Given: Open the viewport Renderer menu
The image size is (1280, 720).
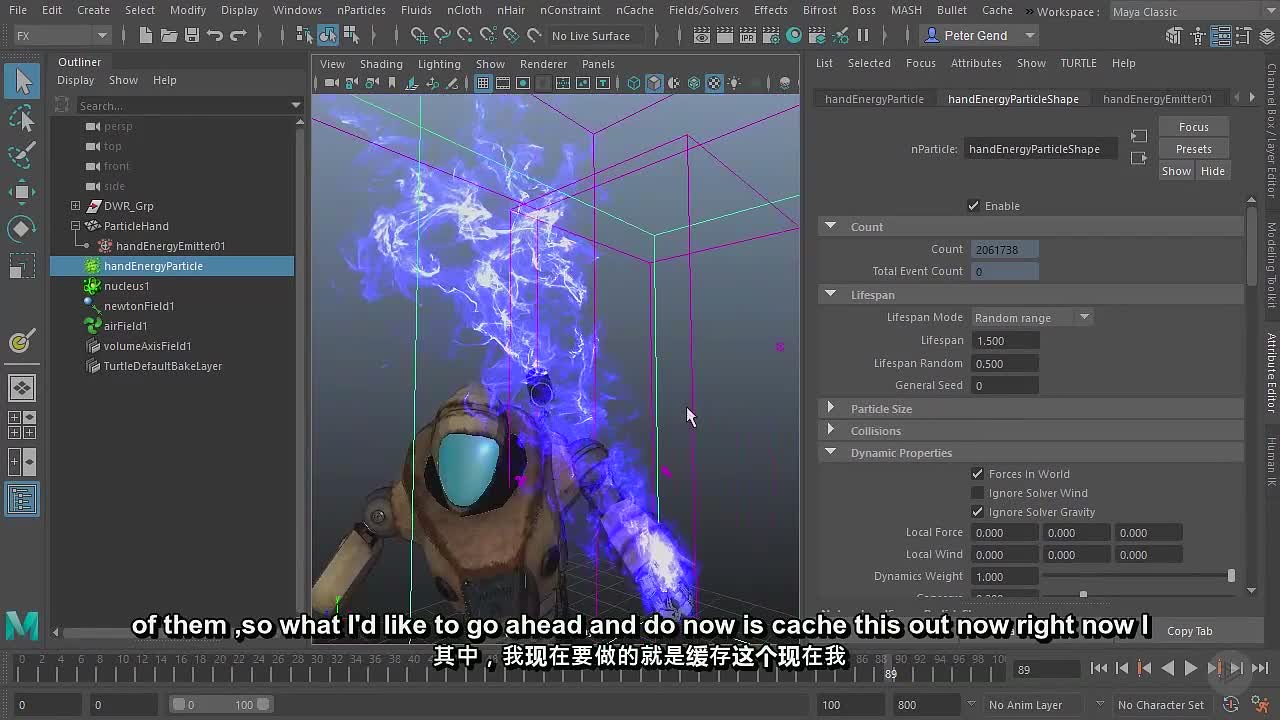Looking at the screenshot, I should pyautogui.click(x=543, y=64).
